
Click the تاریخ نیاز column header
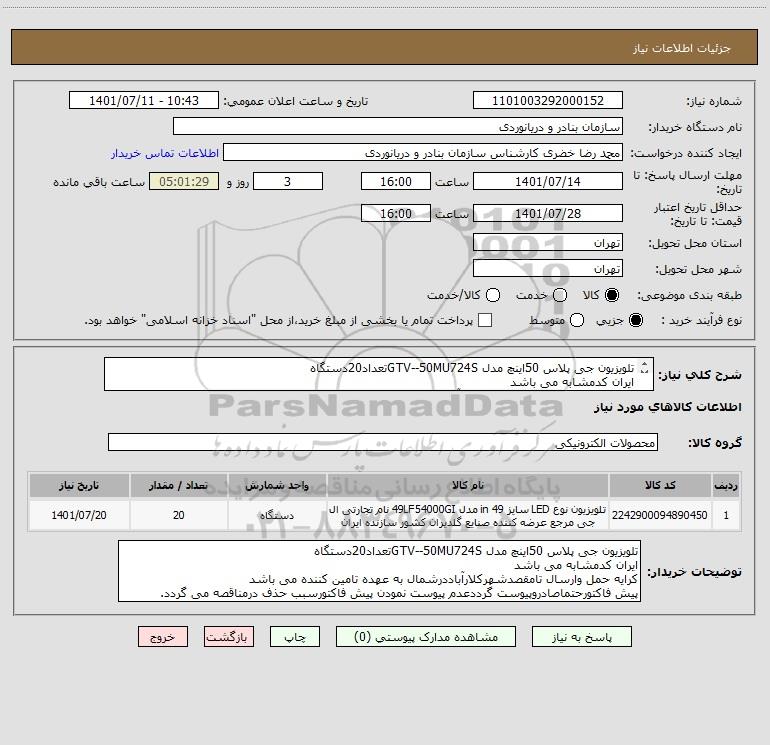79,485
